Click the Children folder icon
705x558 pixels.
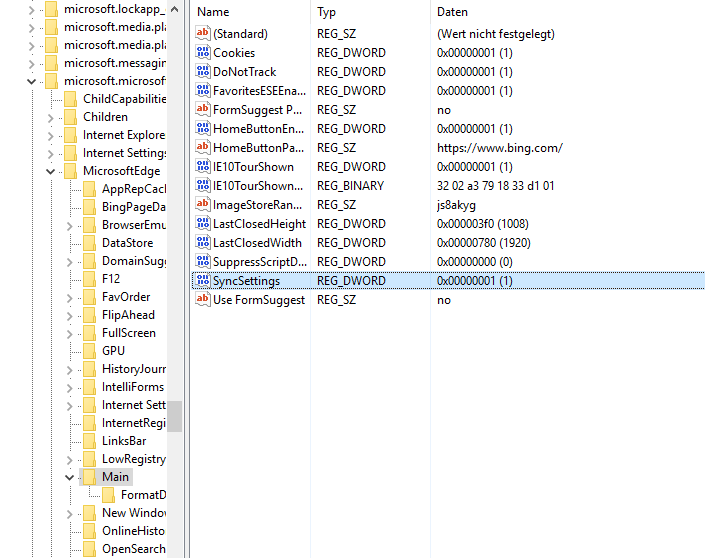[71, 117]
